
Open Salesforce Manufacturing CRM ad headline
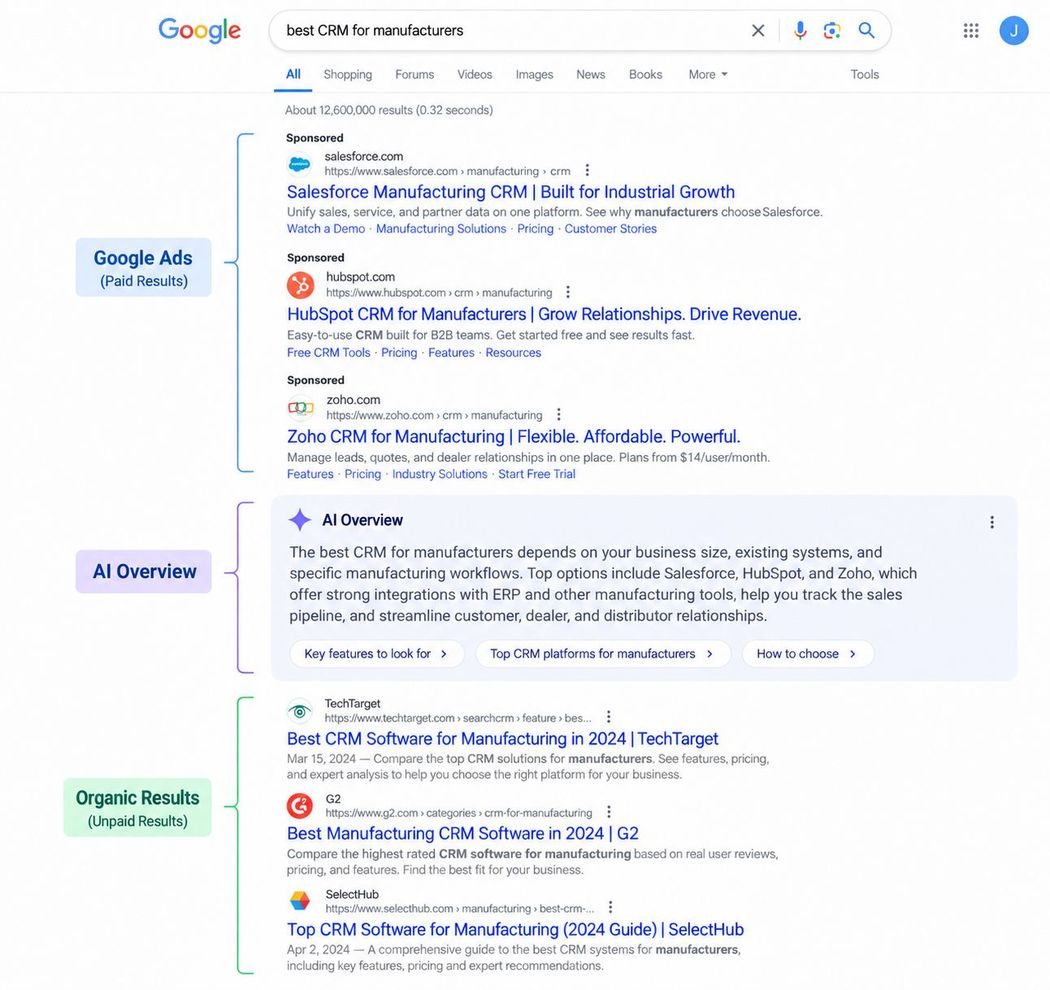click(511, 192)
